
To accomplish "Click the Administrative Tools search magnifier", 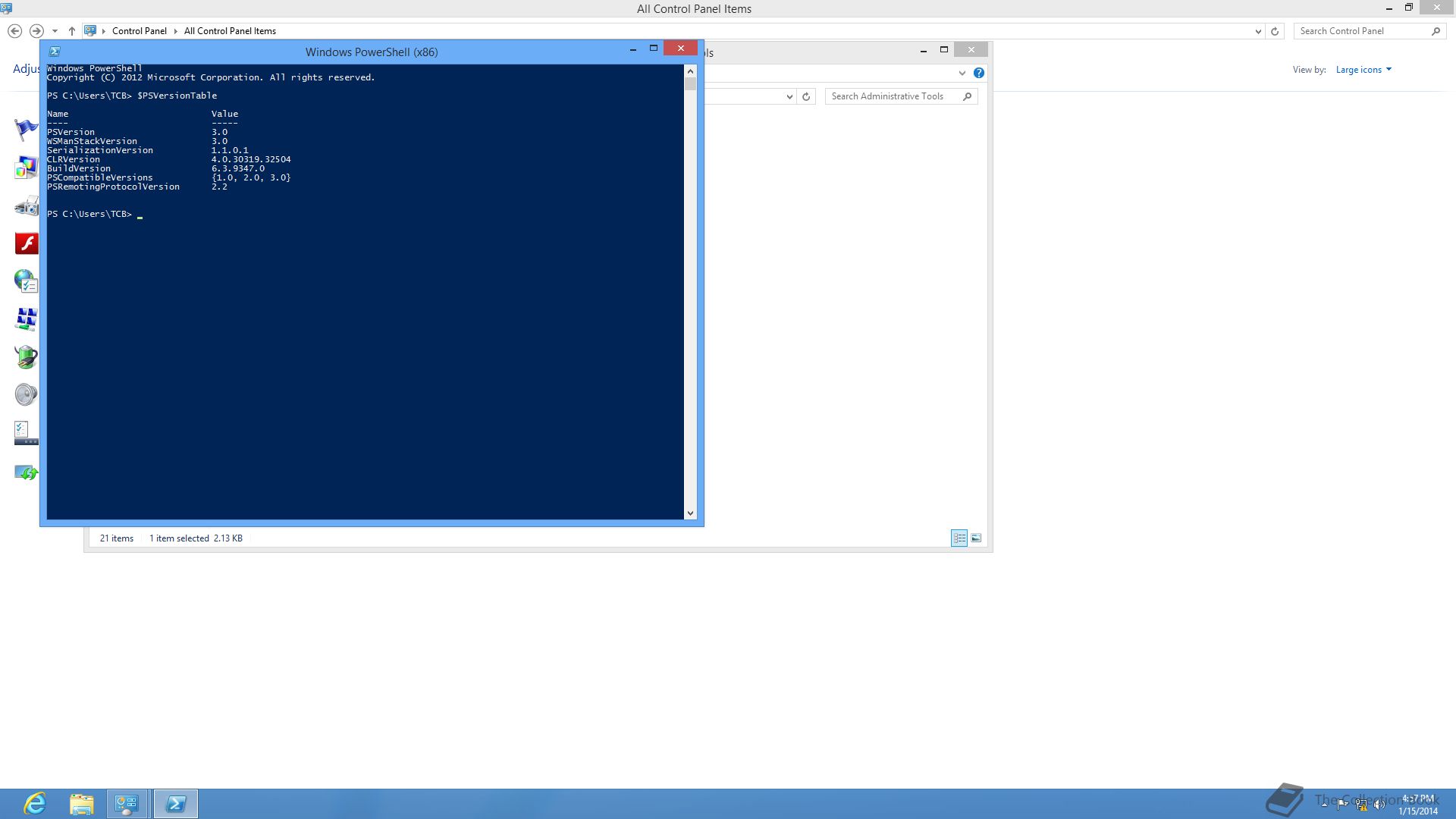I will [967, 96].
